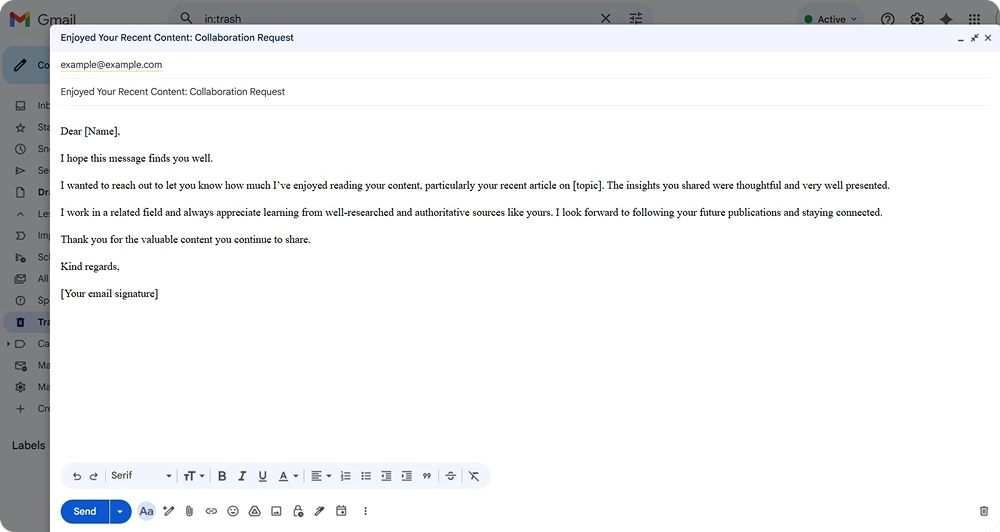Insert files using Google Drive
The image size is (1000, 532).
(x=254, y=511)
